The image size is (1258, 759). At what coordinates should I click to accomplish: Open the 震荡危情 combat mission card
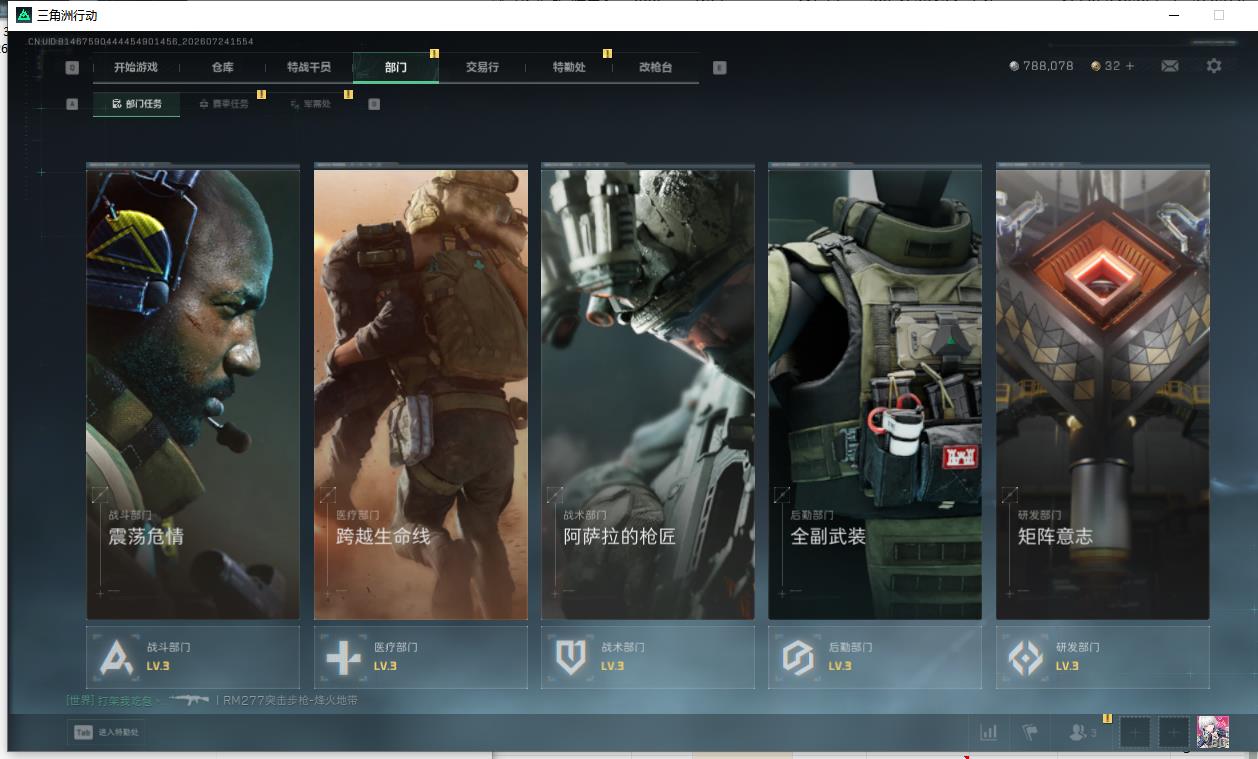pos(193,392)
